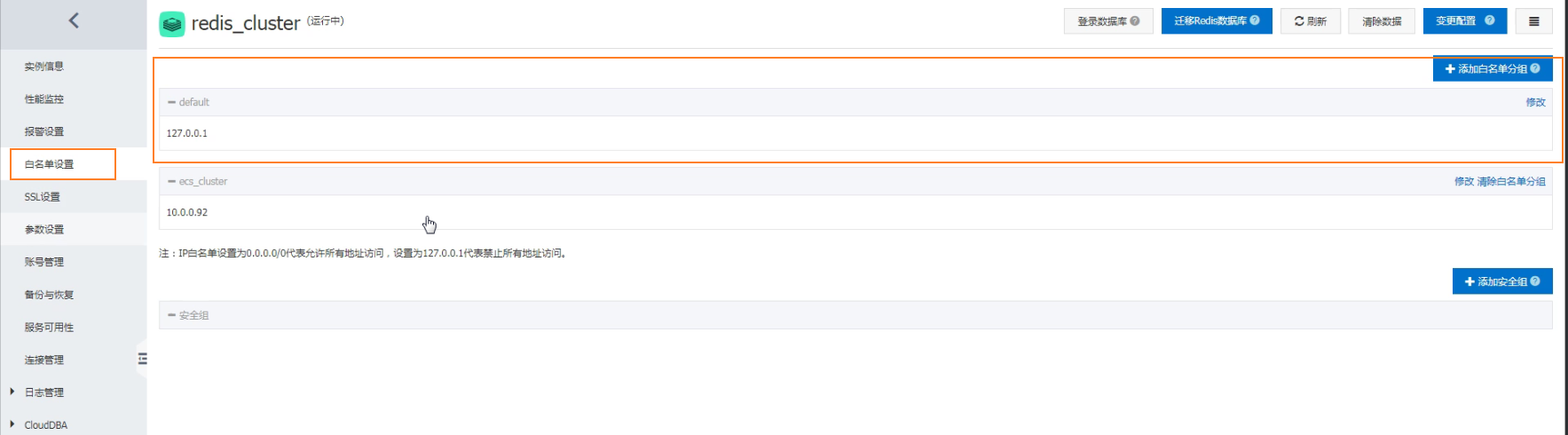
Task: Click help icon on 变更配置 button
Action: pyautogui.click(x=1489, y=20)
